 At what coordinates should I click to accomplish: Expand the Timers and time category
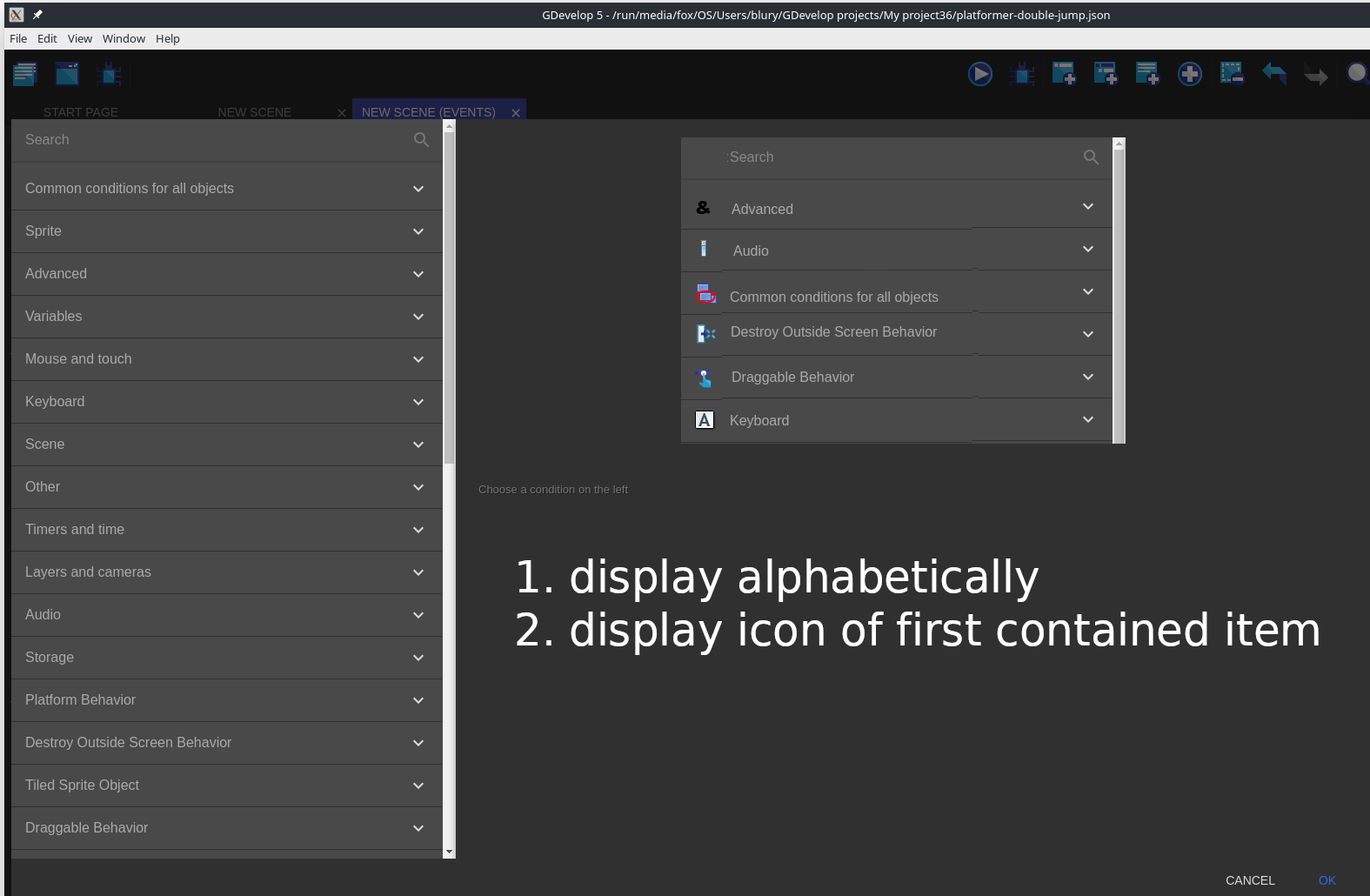(x=227, y=530)
